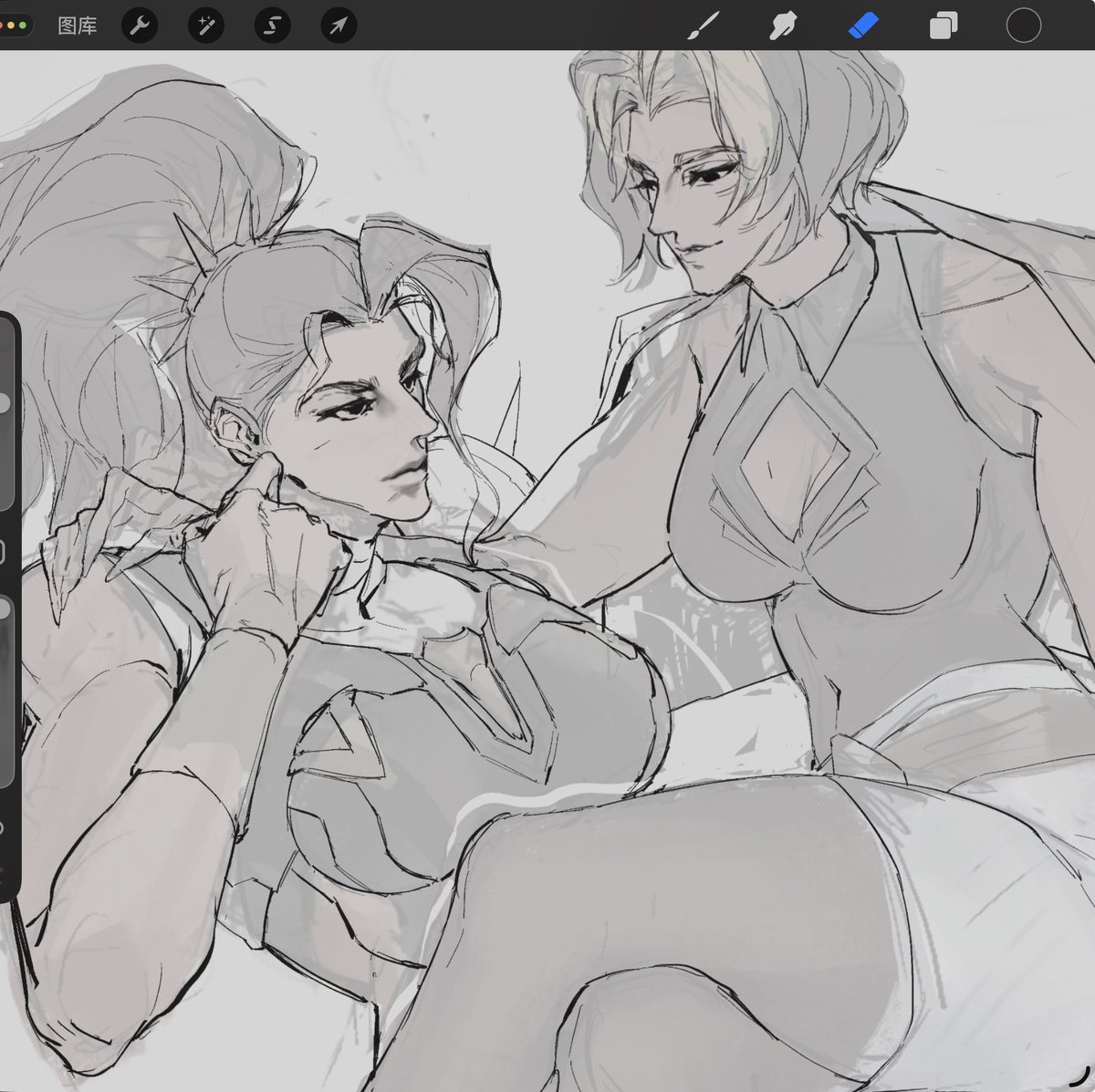Click the three-dot multitasking indicator
This screenshot has width=1095, height=1092.
(13, 26)
